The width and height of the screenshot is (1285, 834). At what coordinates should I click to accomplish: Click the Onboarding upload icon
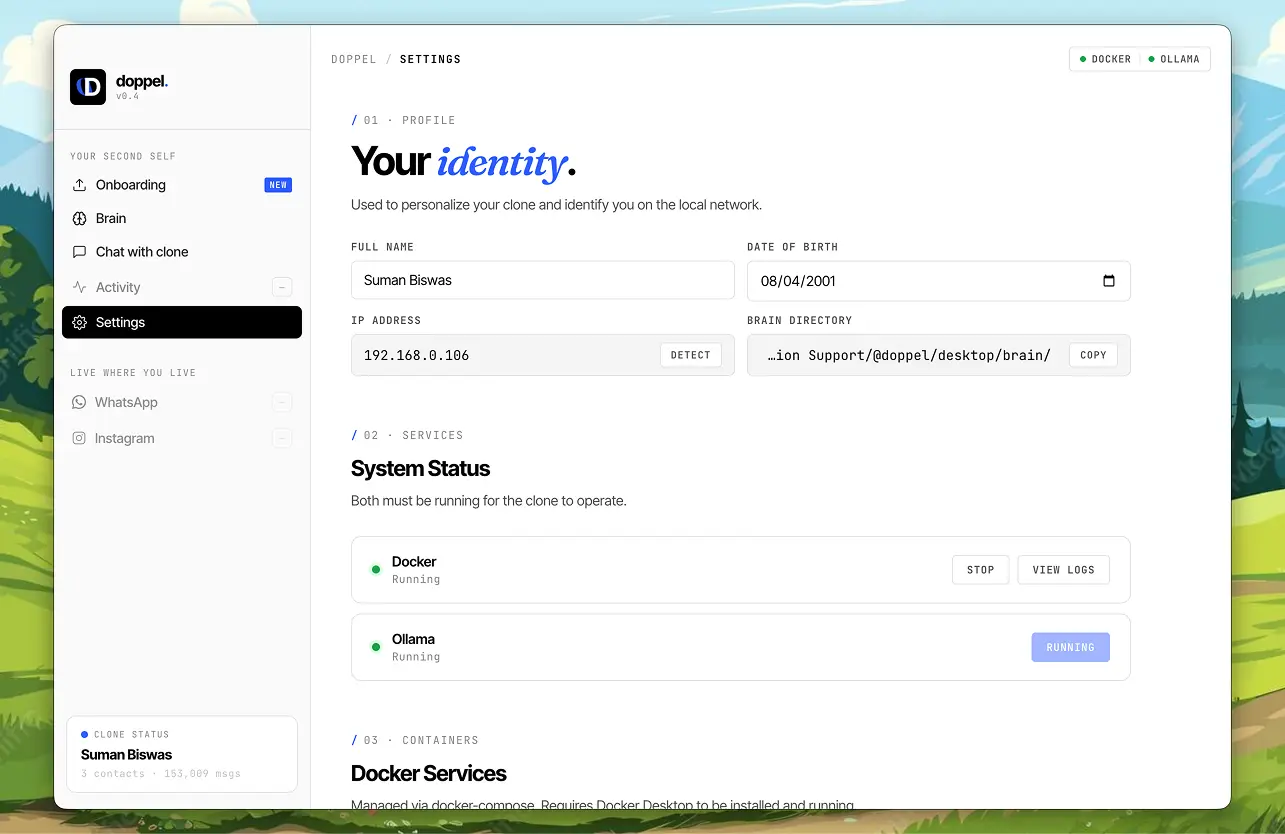point(80,185)
